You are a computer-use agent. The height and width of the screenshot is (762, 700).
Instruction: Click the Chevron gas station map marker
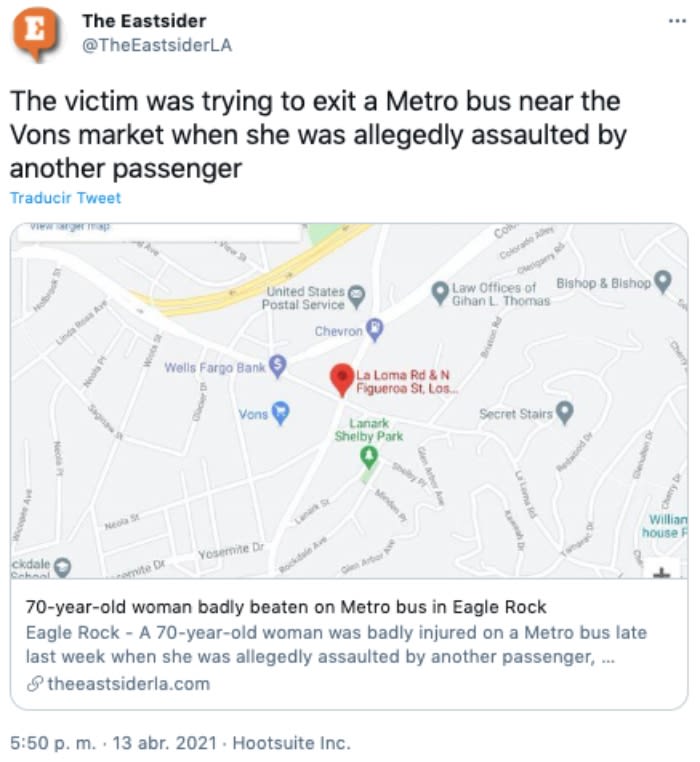(x=375, y=327)
